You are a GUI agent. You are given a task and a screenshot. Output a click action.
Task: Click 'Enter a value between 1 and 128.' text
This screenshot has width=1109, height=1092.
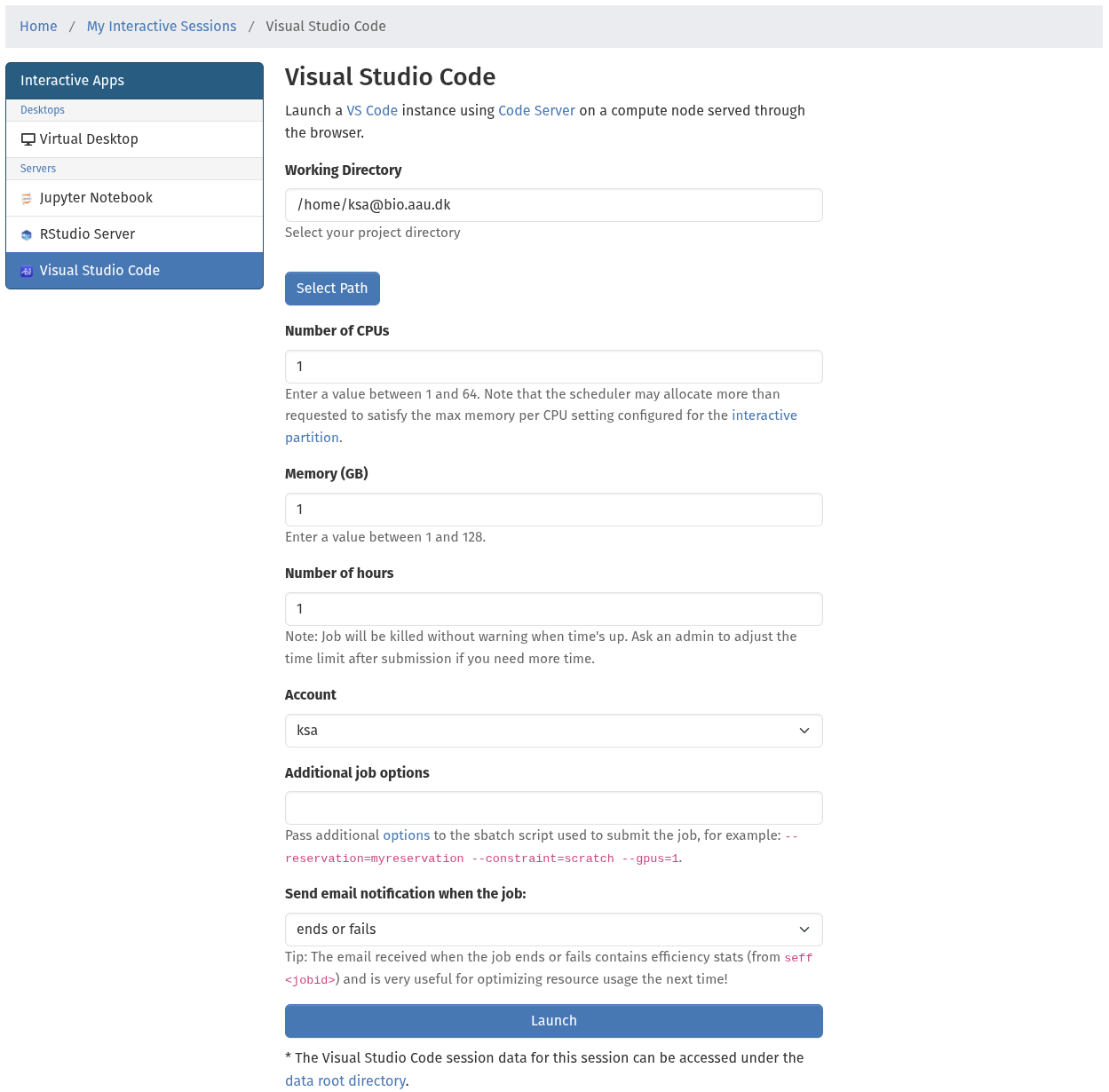tap(385, 537)
